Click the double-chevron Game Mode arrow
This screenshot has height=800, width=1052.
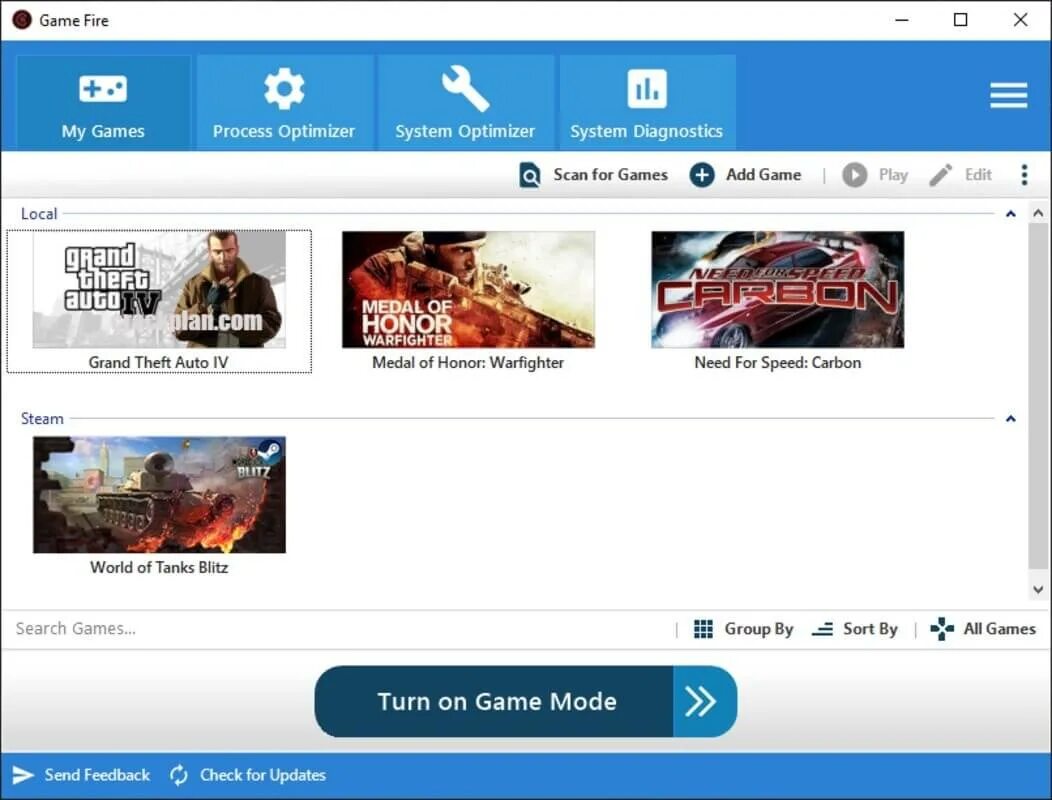[701, 701]
